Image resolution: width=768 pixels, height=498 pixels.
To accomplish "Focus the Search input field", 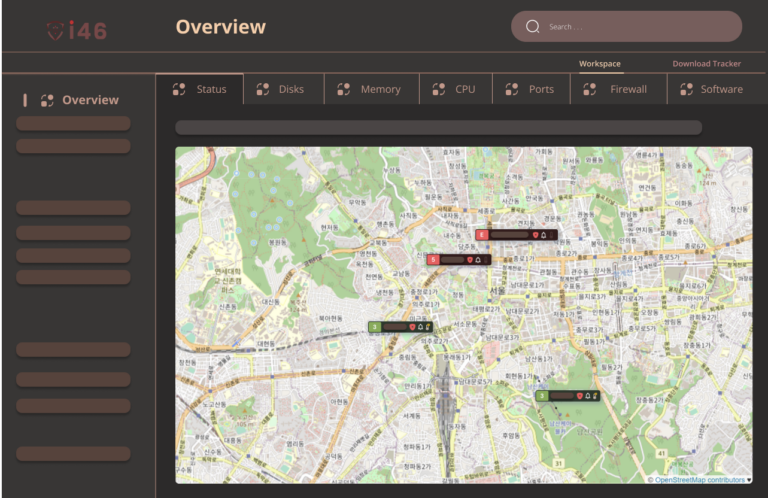I will coord(626,26).
